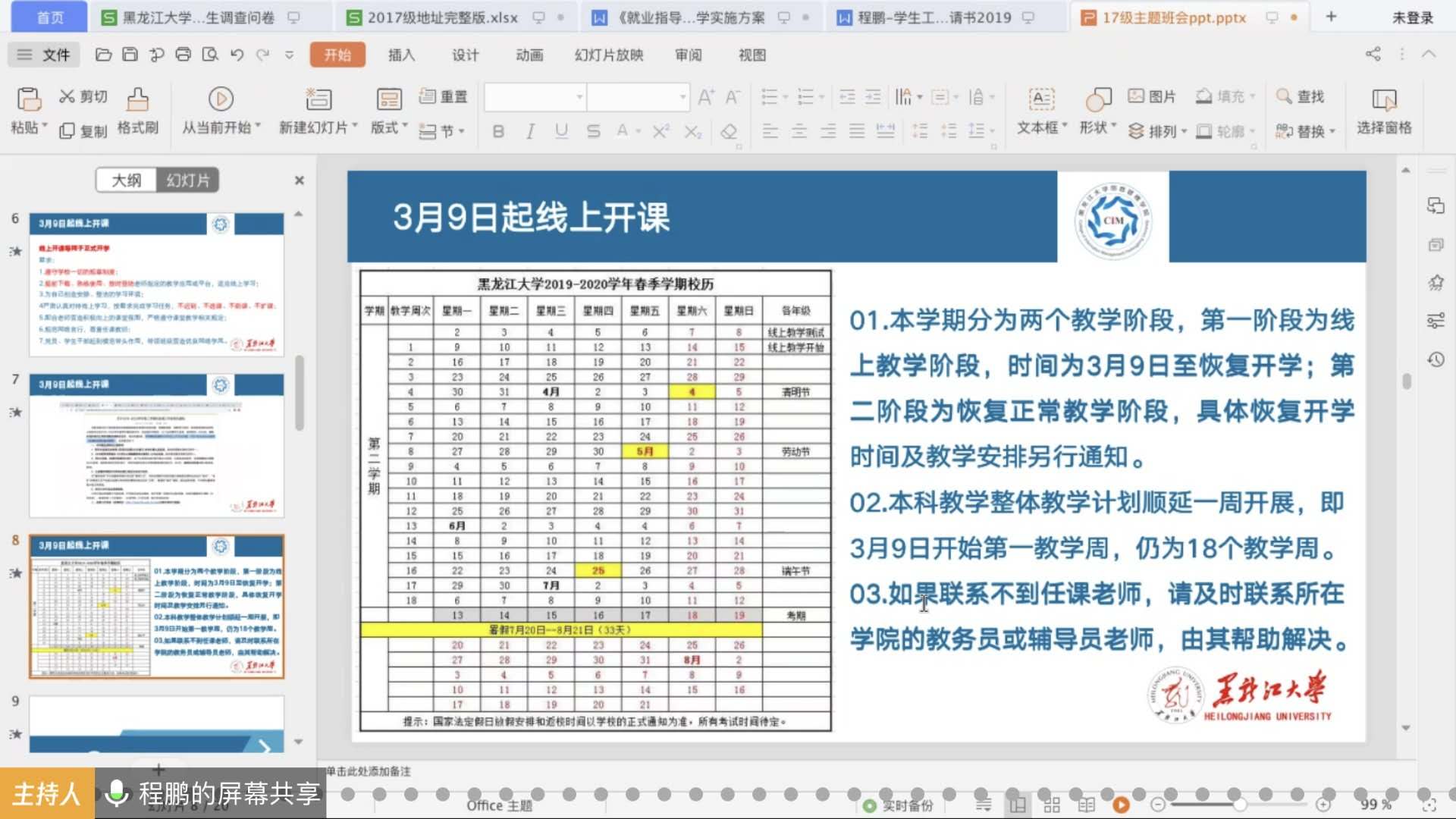
Task: Toggle Bold formatting
Action: (498, 131)
